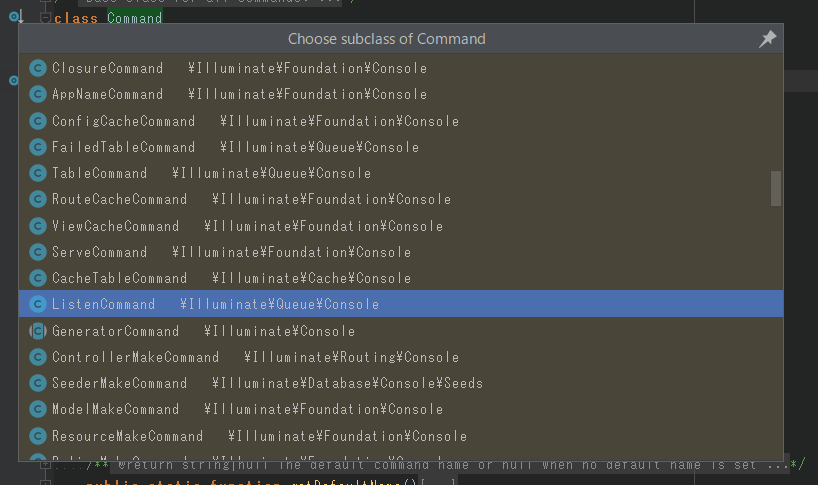818x485 pixels.
Task: Collapse the fold marker beside class Command
Action: click(45, 18)
